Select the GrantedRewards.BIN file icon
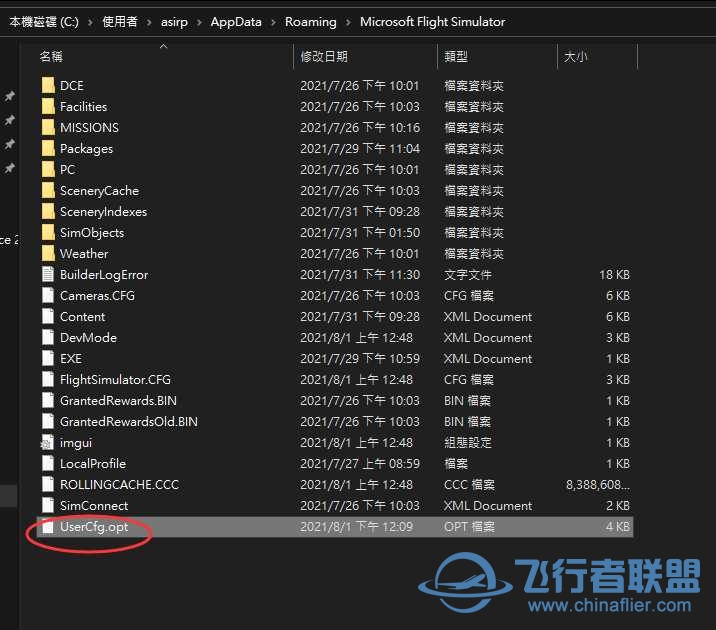This screenshot has width=716, height=630. click(x=48, y=400)
